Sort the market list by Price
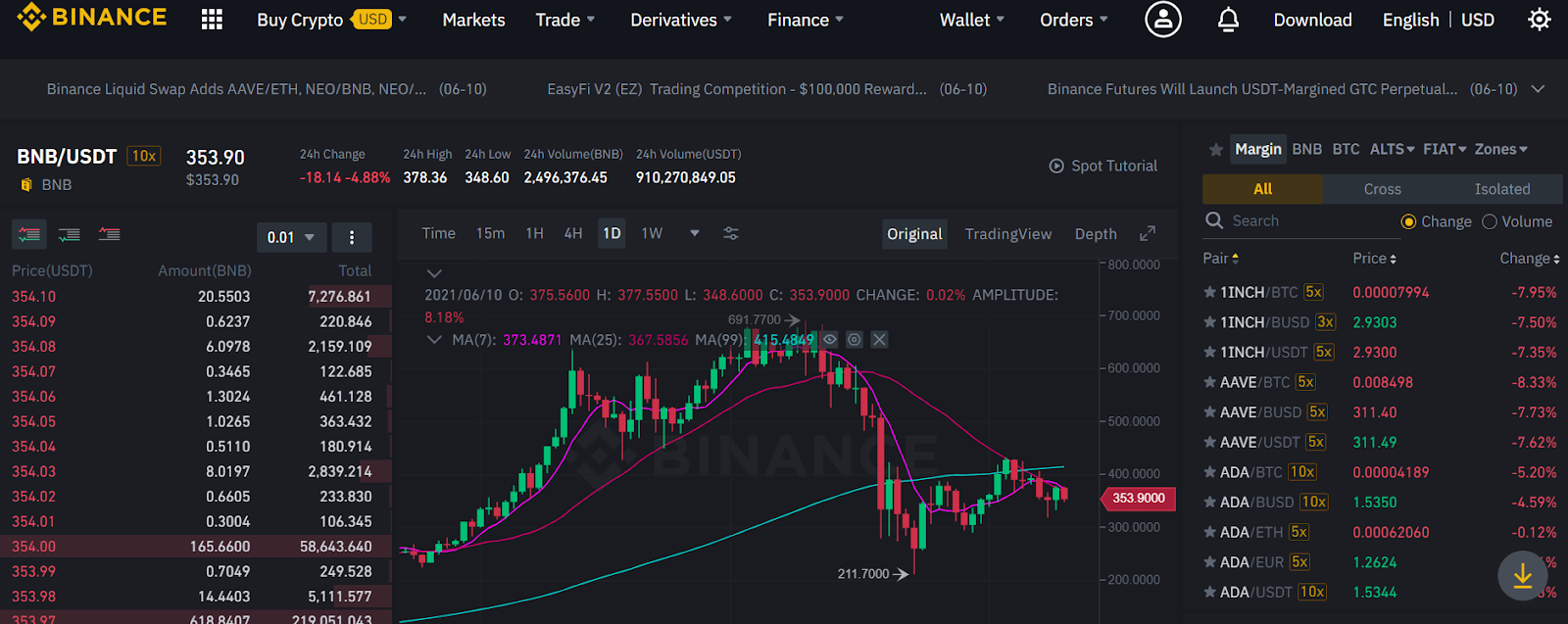Screen dimensions: 1568x624 [1374, 259]
